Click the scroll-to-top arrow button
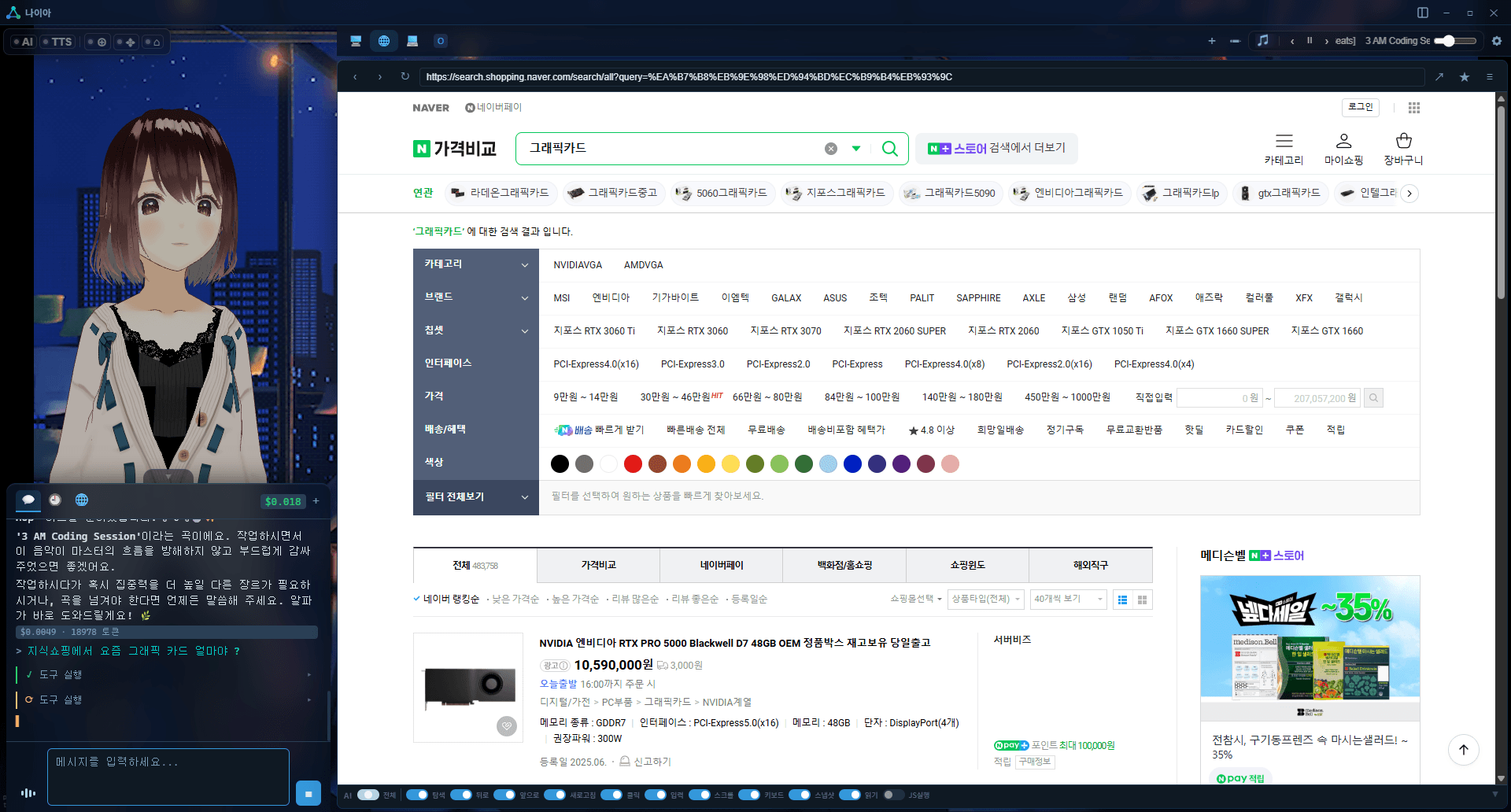 (1464, 749)
